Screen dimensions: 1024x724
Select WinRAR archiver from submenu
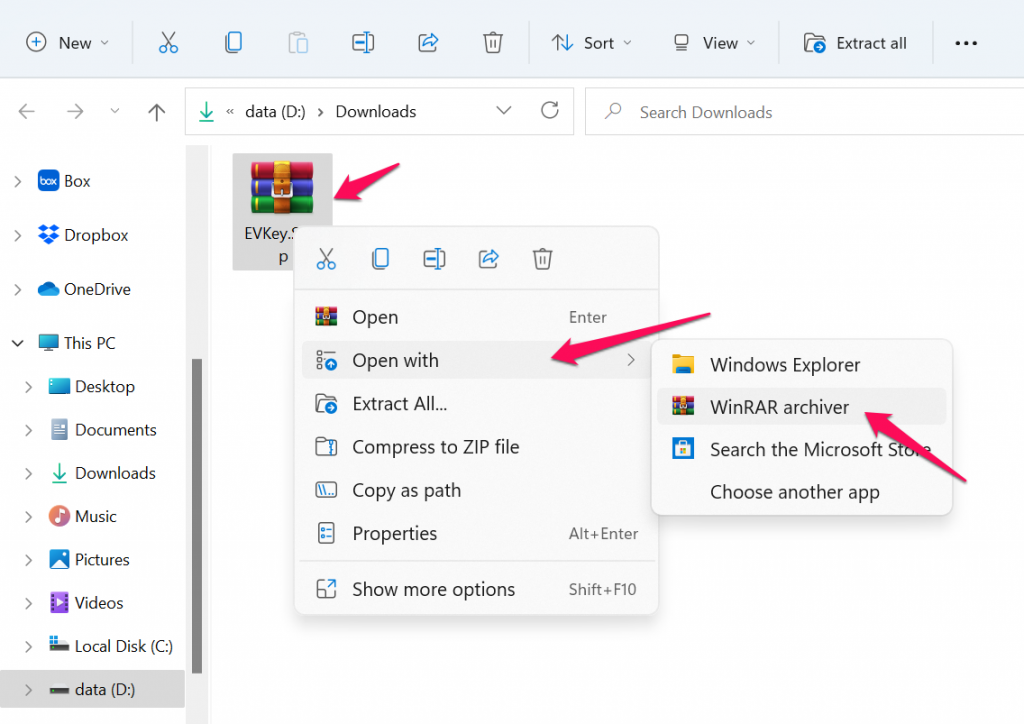tap(779, 407)
